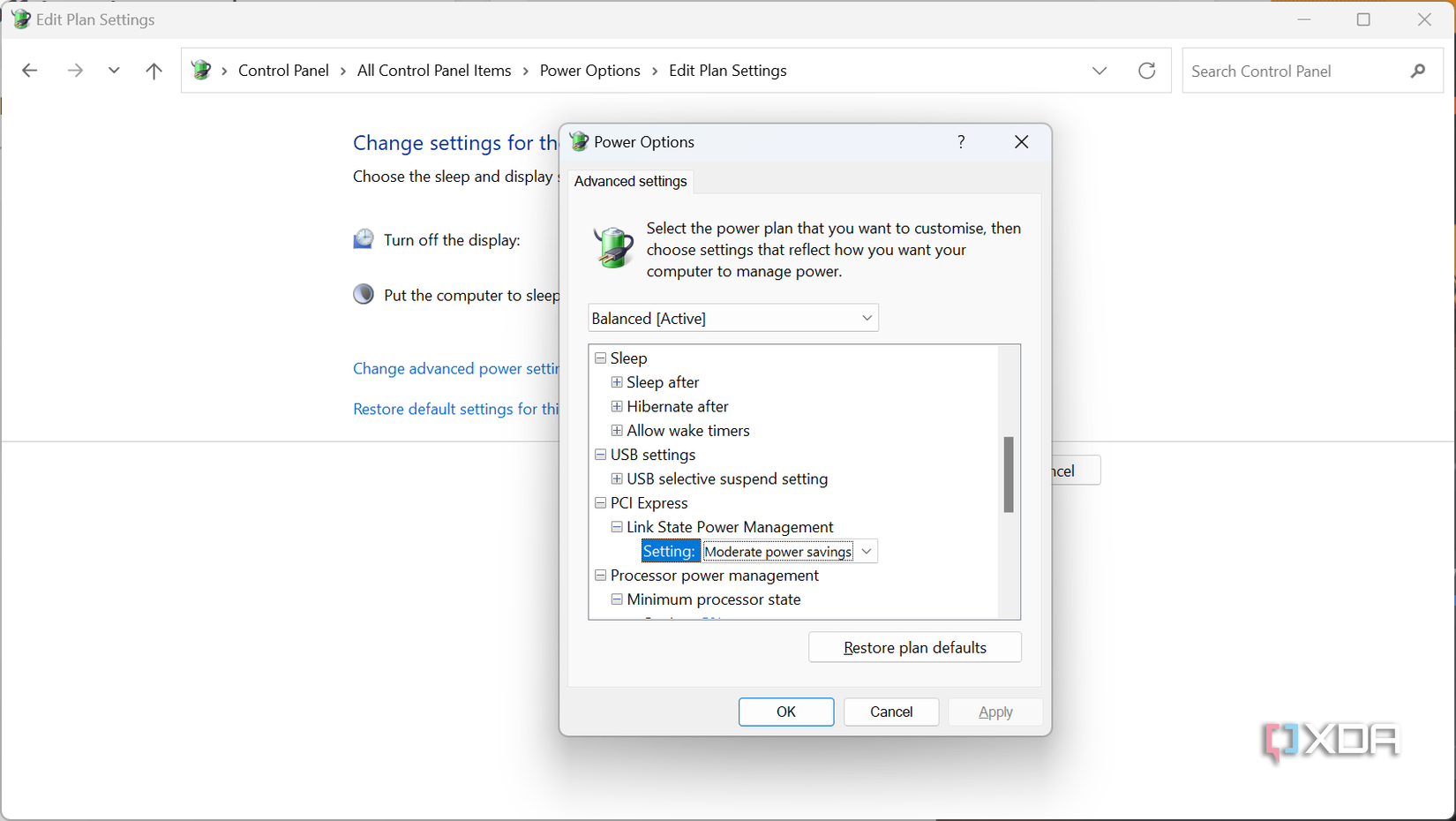Navigate to Power Options breadcrumb
1456x821 pixels.
pos(589,71)
